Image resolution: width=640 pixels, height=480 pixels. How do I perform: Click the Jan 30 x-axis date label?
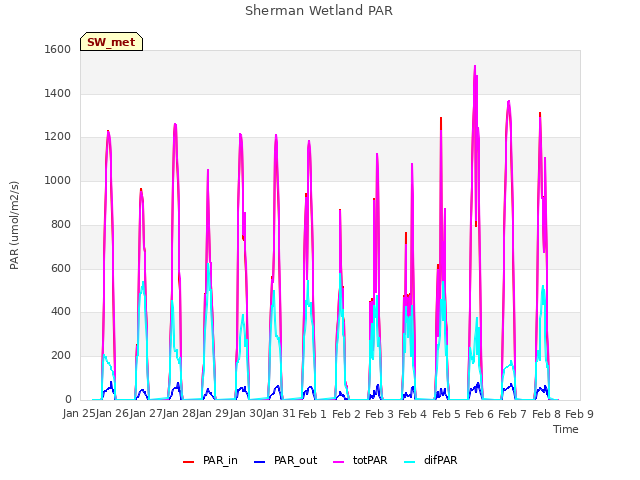tap(246, 414)
